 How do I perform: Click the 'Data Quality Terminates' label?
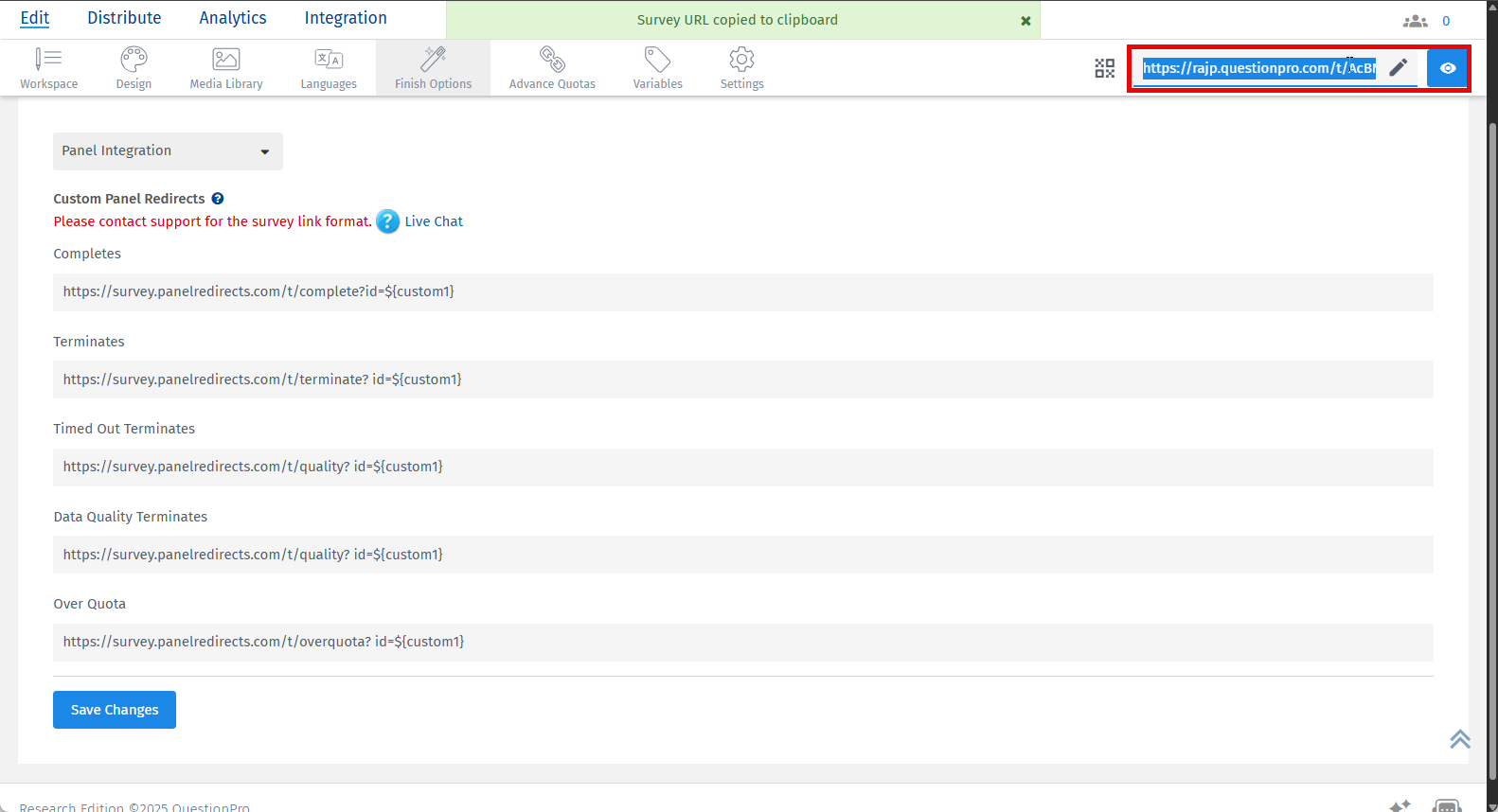131,517
